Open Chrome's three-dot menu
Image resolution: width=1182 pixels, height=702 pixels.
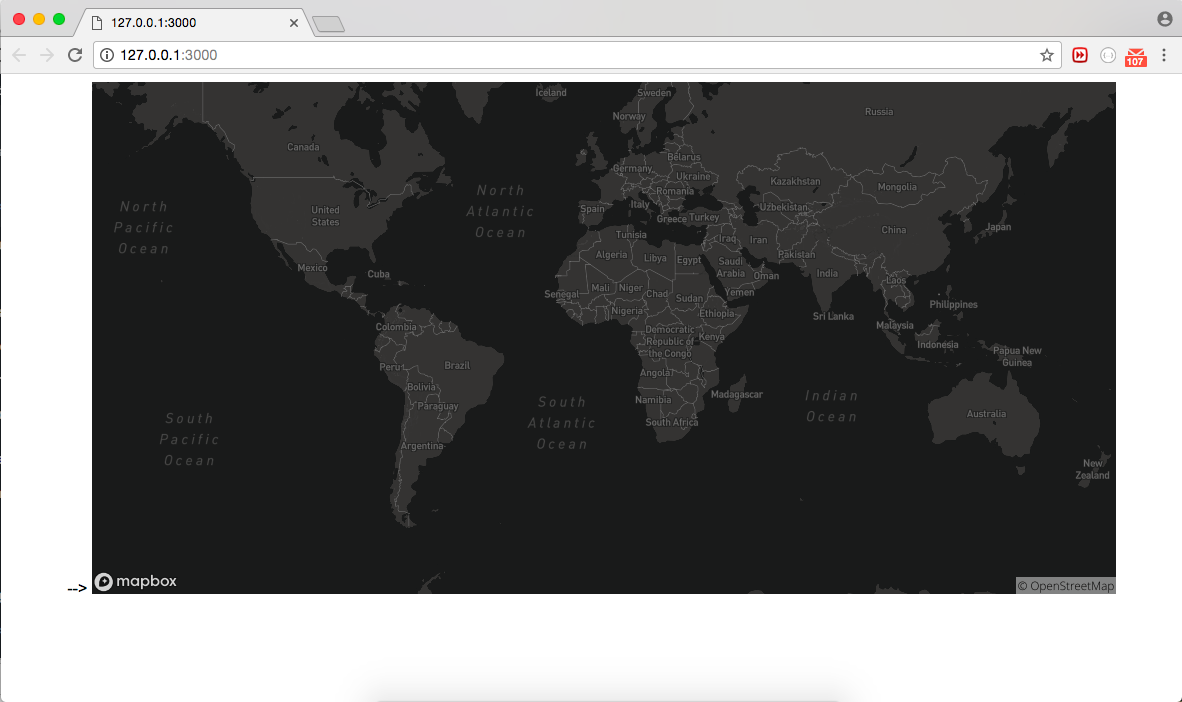(x=1164, y=55)
